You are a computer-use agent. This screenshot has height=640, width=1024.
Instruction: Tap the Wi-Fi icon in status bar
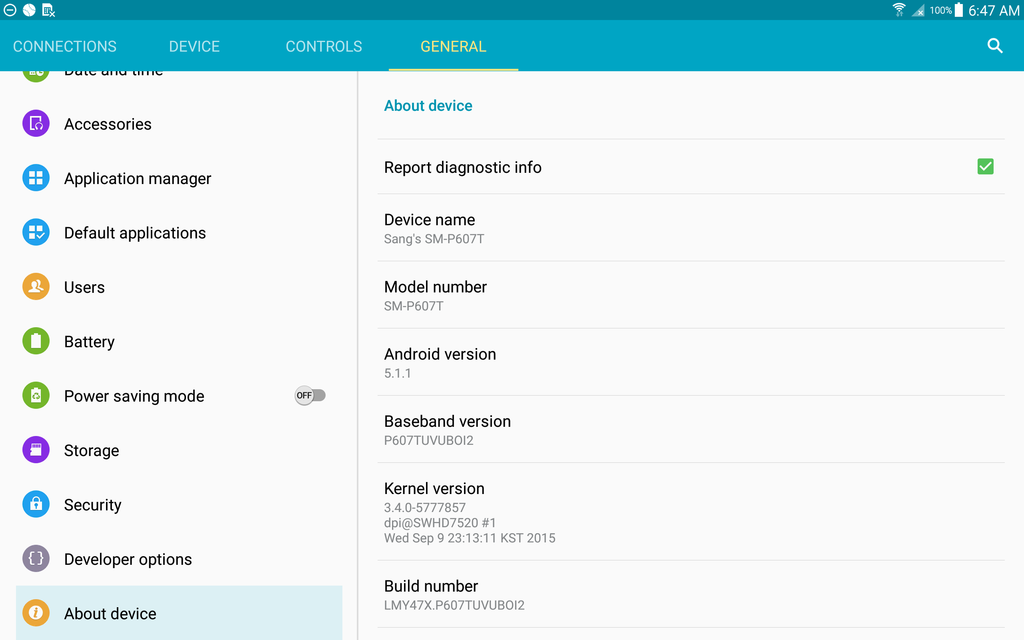[x=899, y=10]
